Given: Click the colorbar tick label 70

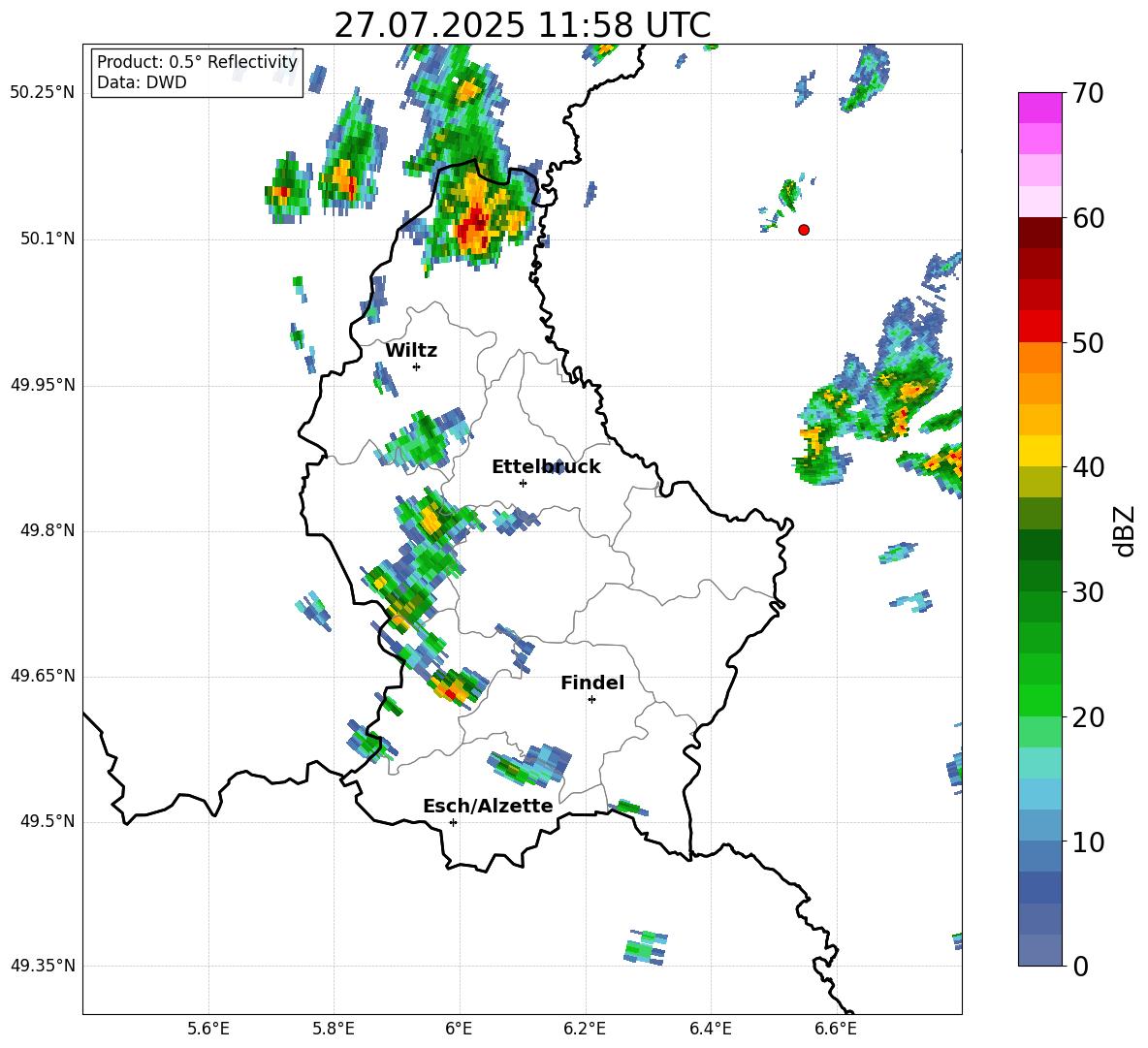Looking at the screenshot, I should click(1088, 93).
